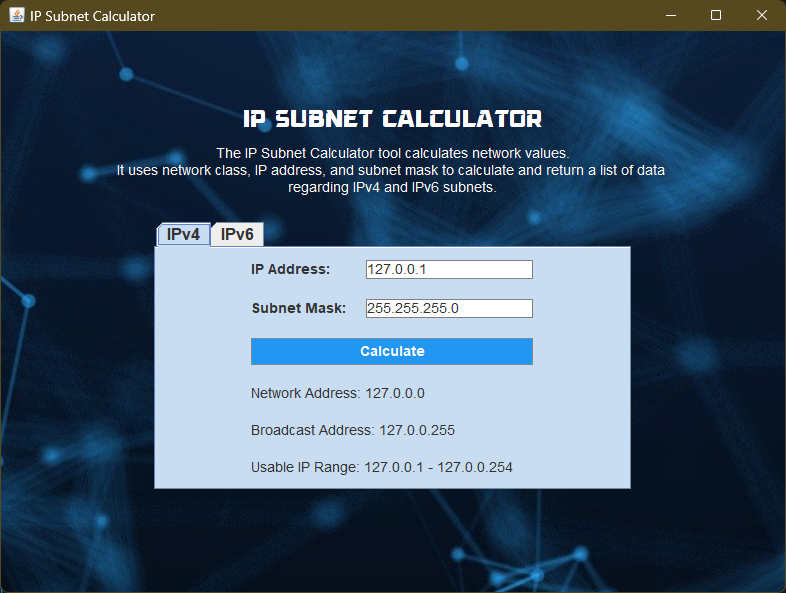This screenshot has width=786, height=593.
Task: Select the Broadcast Address result text
Action: click(x=353, y=430)
